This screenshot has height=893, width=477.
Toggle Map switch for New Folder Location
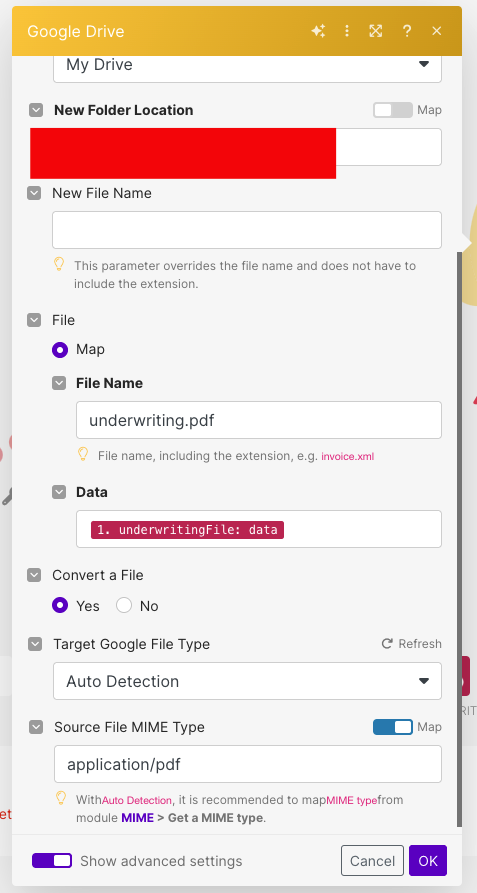click(393, 110)
